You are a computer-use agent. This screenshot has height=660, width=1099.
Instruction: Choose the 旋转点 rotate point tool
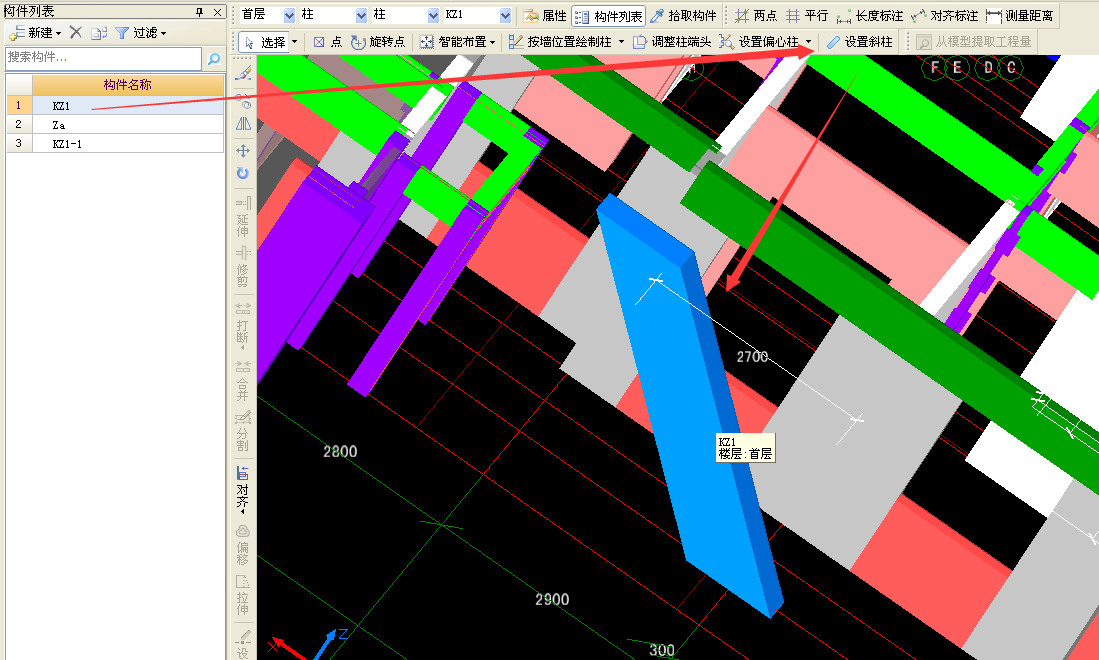pos(378,42)
